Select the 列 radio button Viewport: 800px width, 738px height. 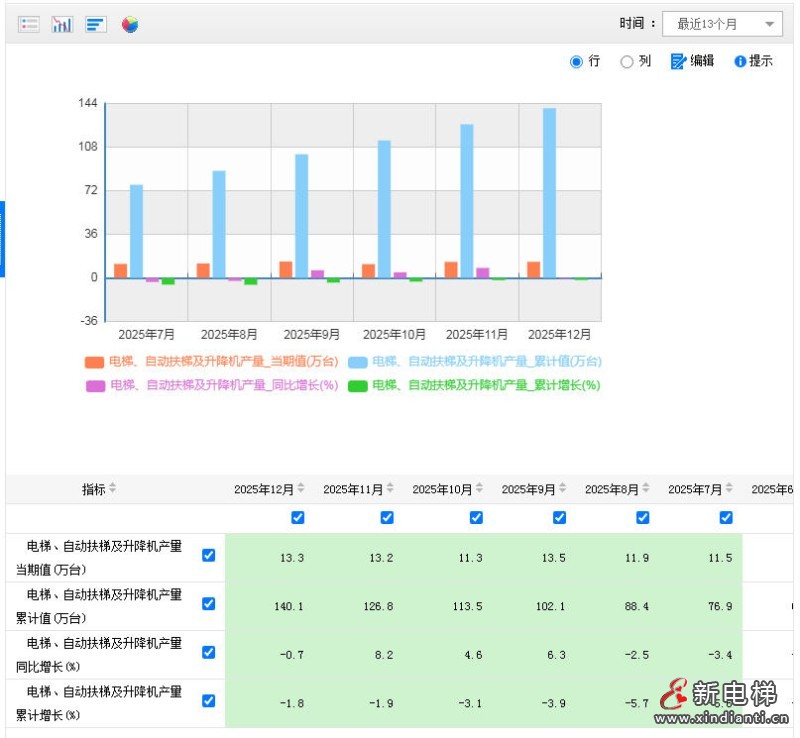point(627,61)
